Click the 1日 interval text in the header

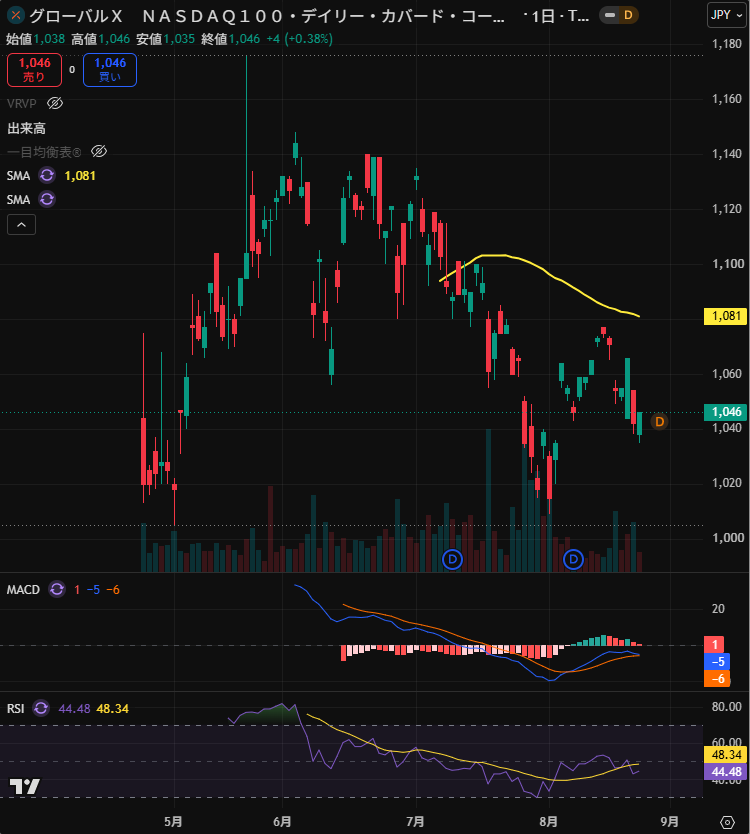click(x=544, y=16)
